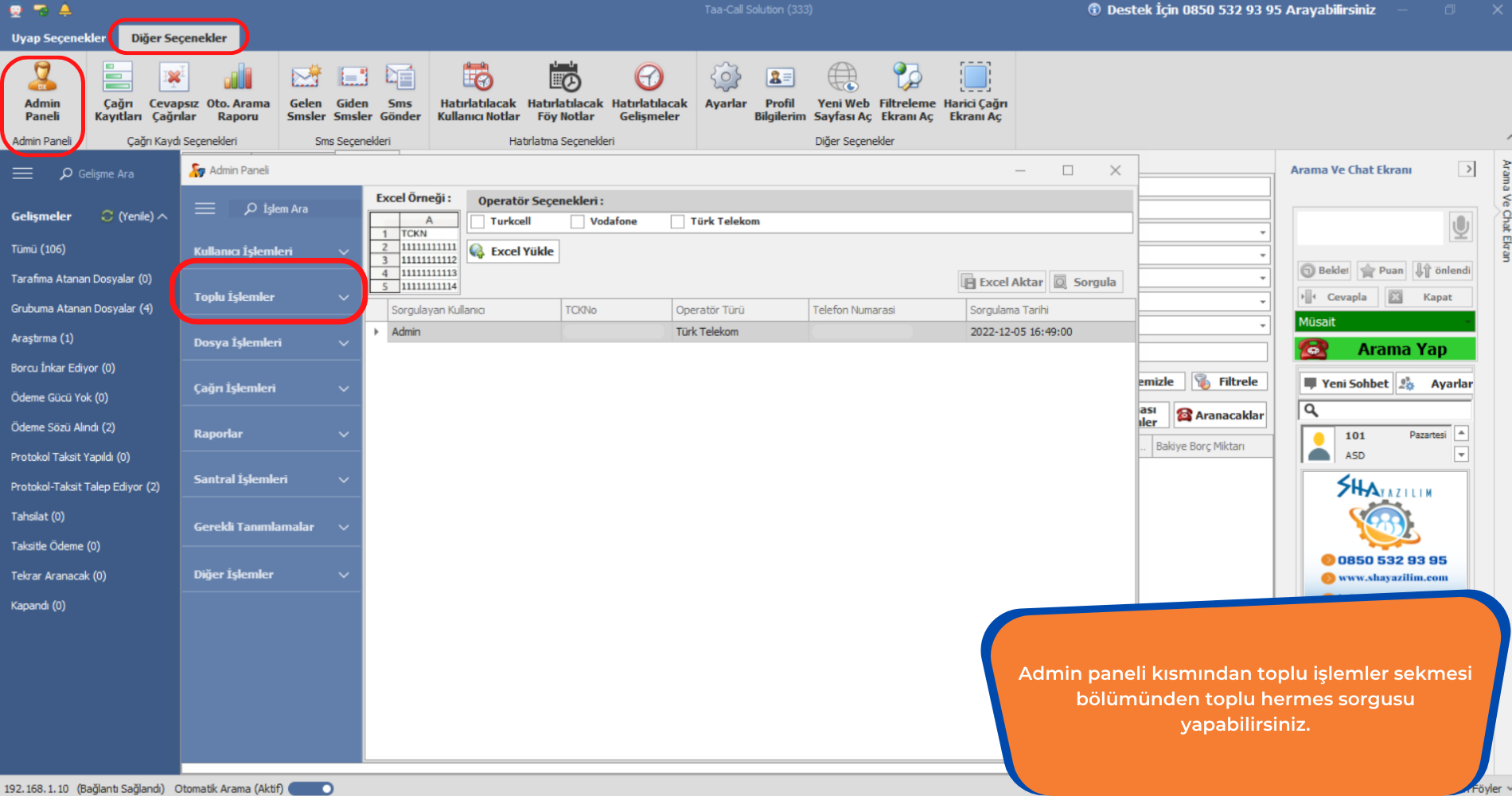The width and height of the screenshot is (1512, 796).
Task: Click the Excel Yükle button
Action: pyautogui.click(x=513, y=251)
